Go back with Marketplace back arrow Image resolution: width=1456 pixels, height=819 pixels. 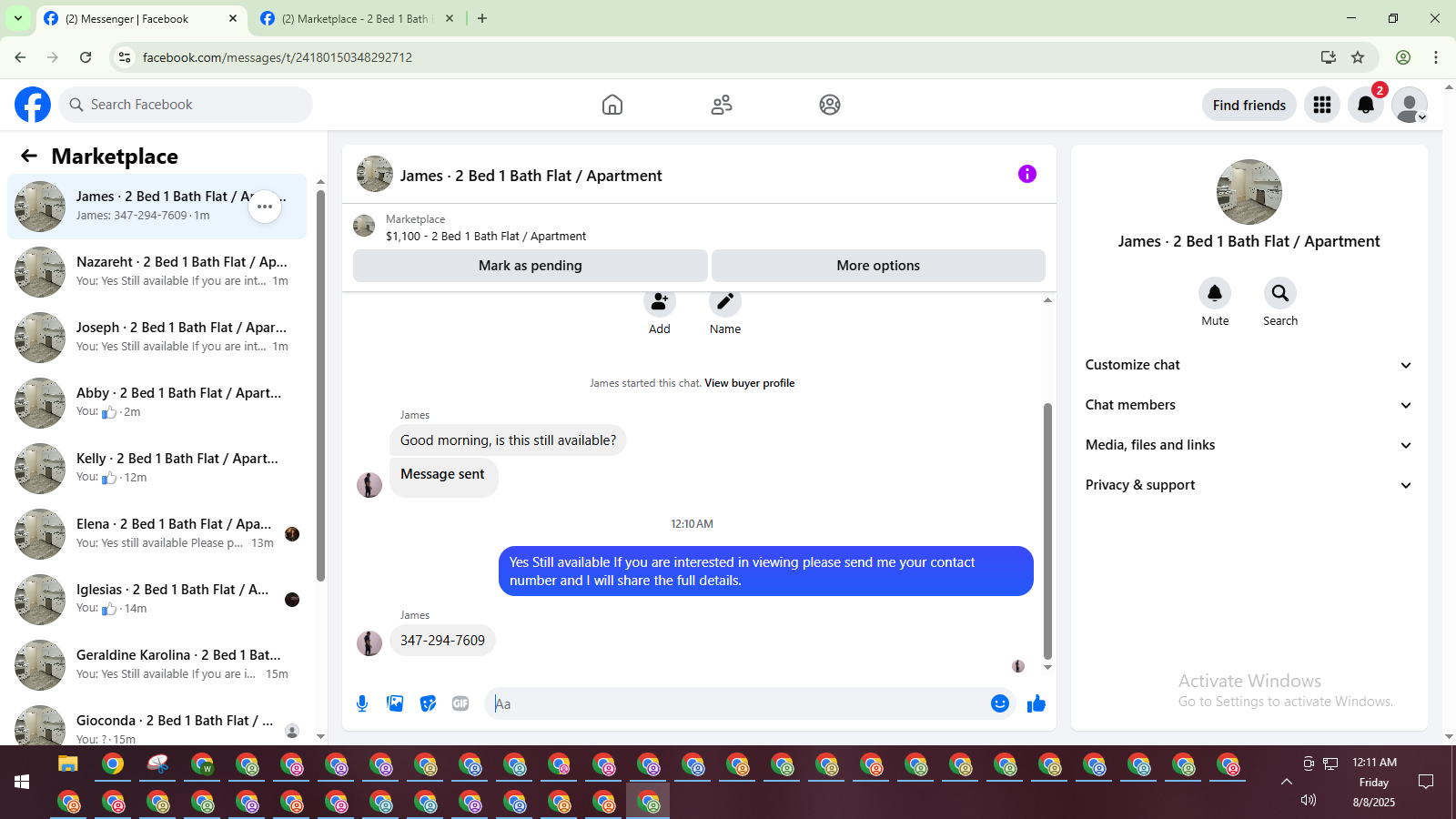pos(29,156)
